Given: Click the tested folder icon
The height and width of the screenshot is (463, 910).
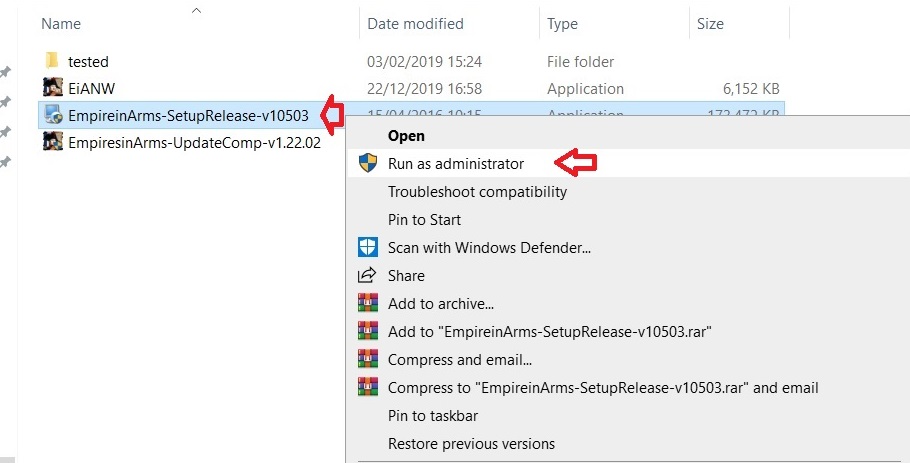Looking at the screenshot, I should pyautogui.click(x=53, y=62).
